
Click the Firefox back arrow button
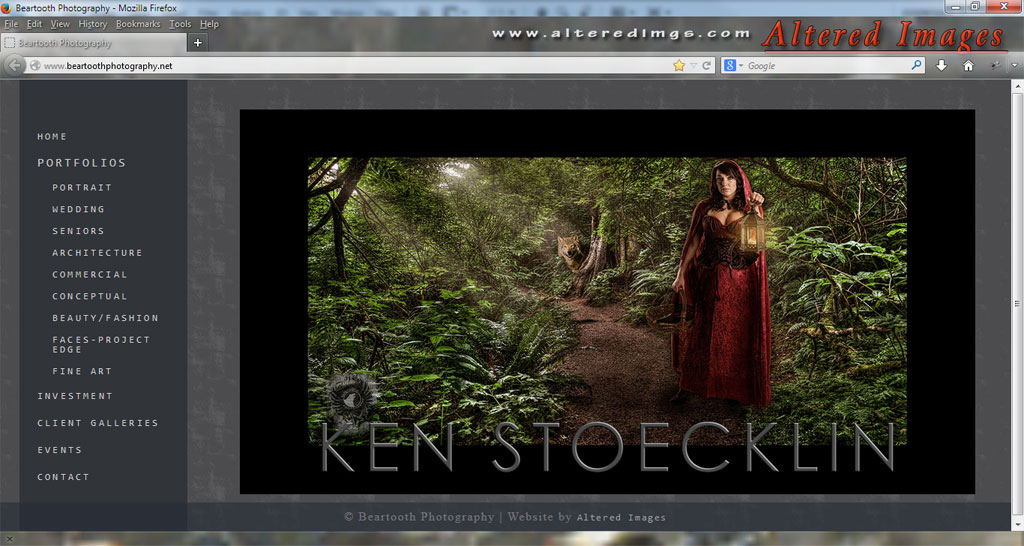(x=14, y=65)
